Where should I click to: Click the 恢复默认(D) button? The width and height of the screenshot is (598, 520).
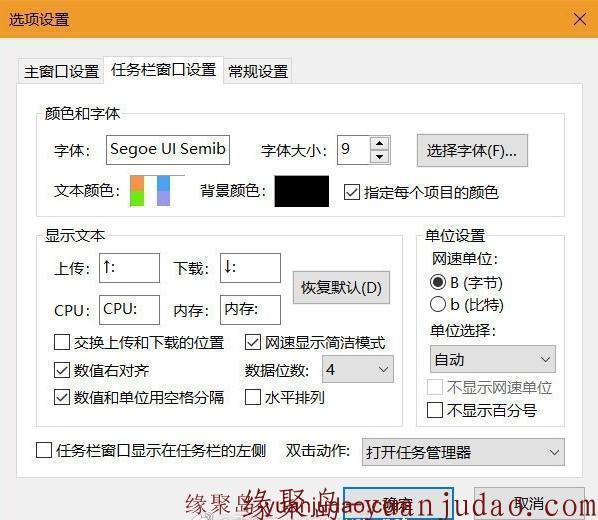341,288
